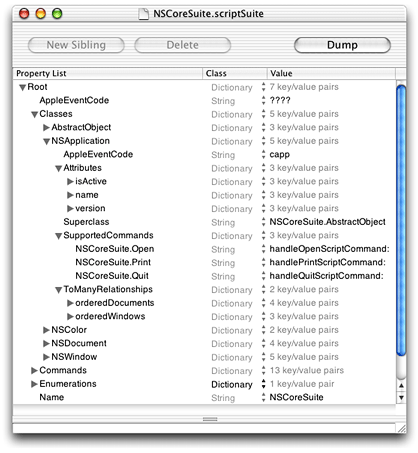
Task: Open class popup for NSCoreSuite.Print row
Action: click(x=263, y=263)
